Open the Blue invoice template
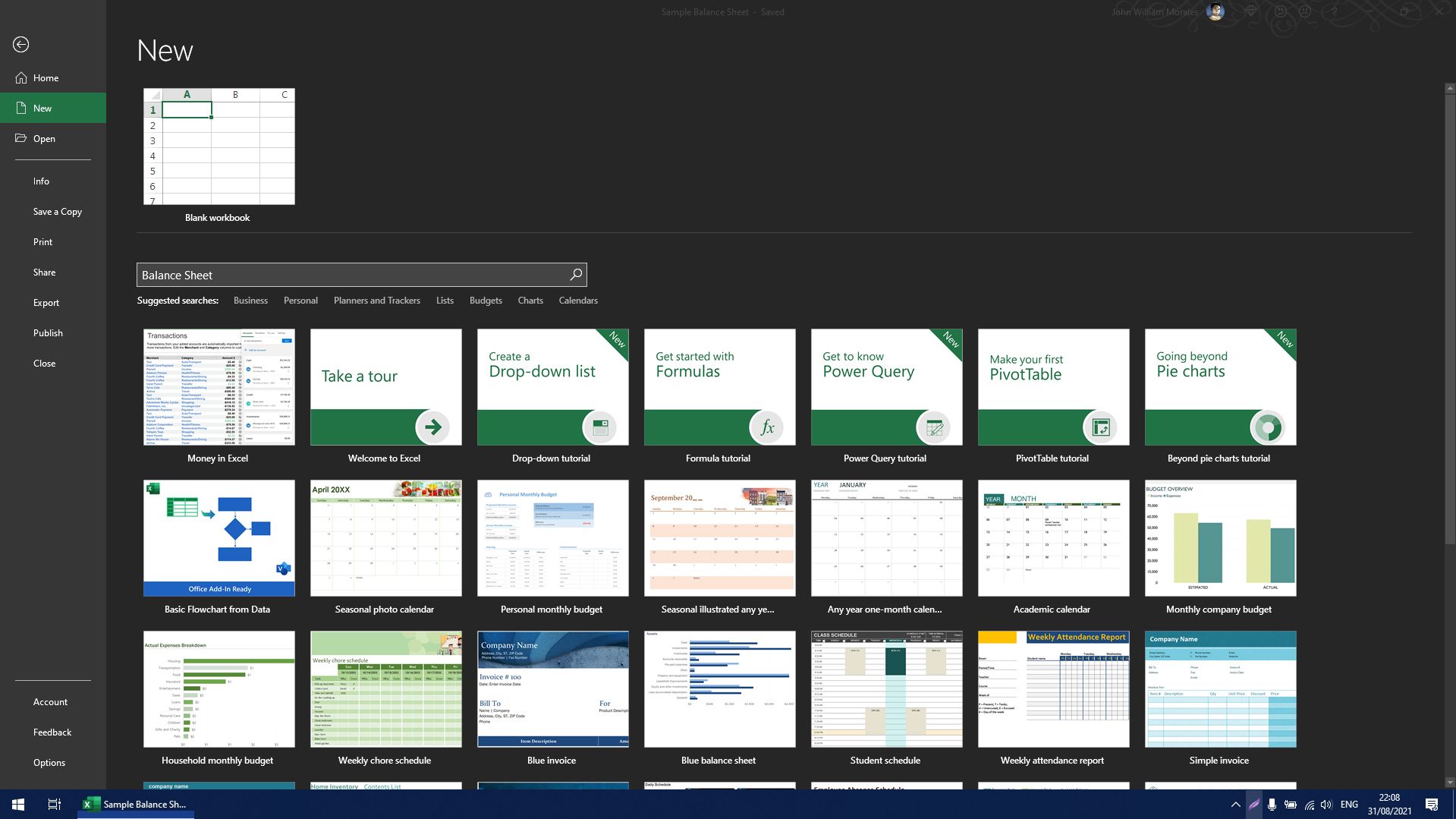The height and width of the screenshot is (819, 1456). coord(552,689)
